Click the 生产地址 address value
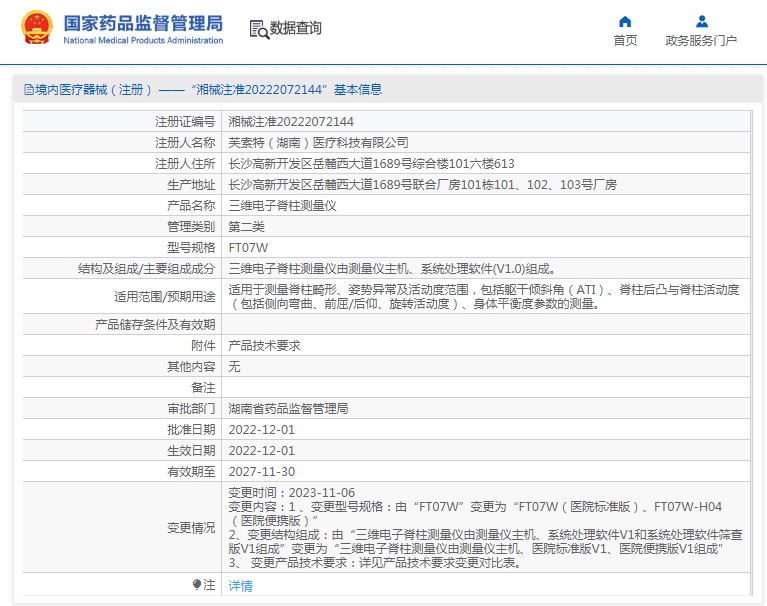Screen dimensions: 767x606 [423, 184]
